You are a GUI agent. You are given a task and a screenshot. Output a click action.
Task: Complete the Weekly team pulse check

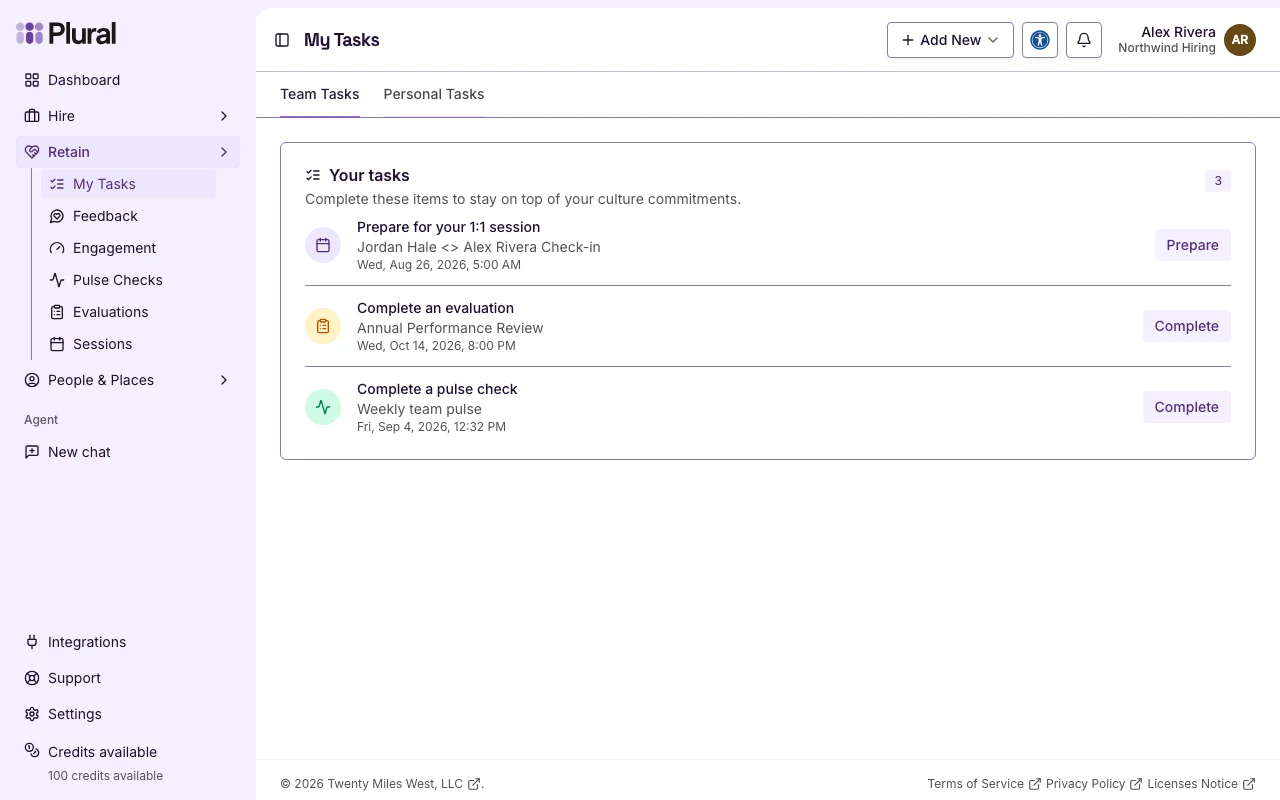(1186, 407)
